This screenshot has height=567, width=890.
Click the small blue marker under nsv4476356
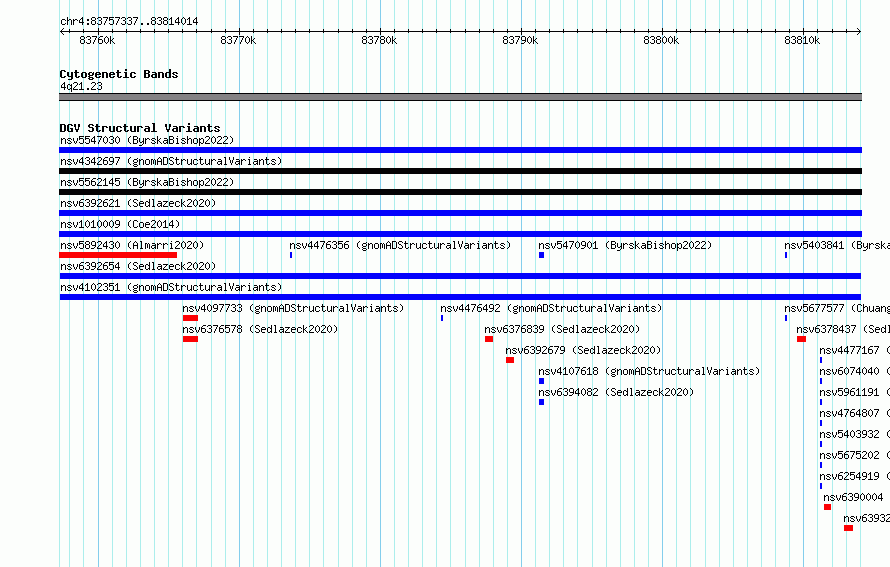click(291, 255)
